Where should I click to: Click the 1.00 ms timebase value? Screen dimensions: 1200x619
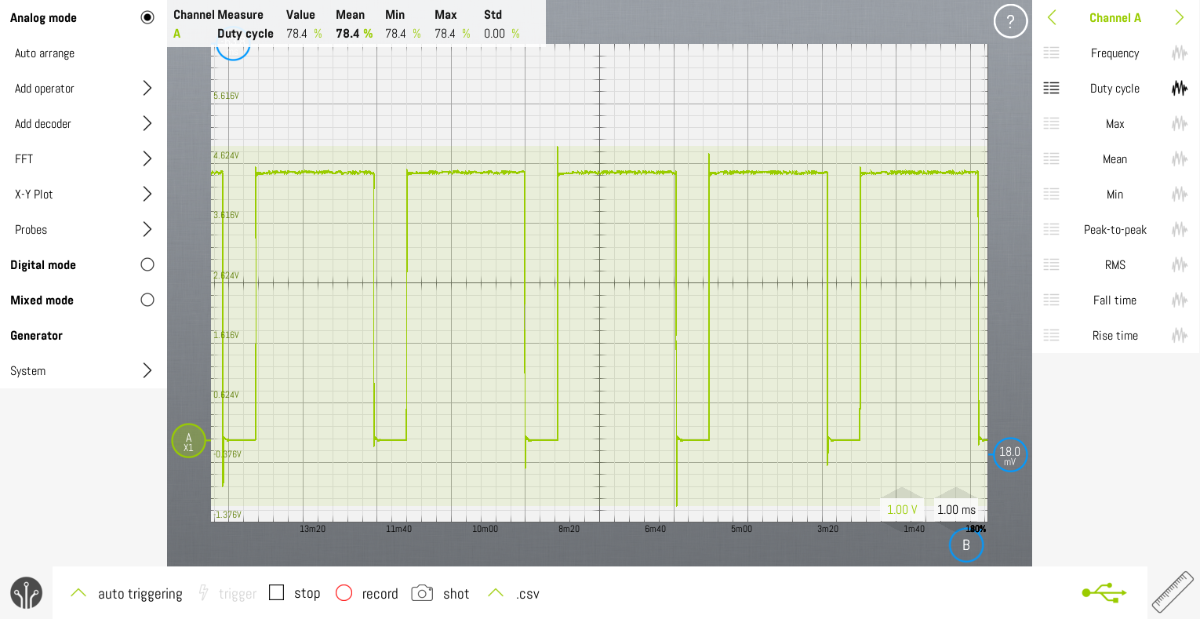click(956, 509)
